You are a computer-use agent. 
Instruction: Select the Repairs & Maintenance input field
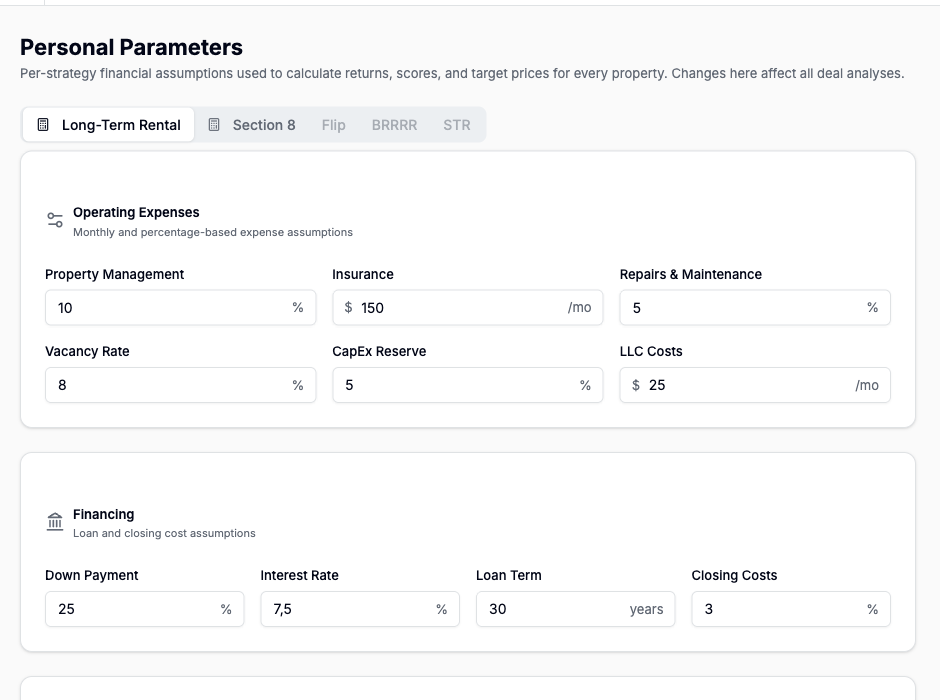tap(754, 307)
